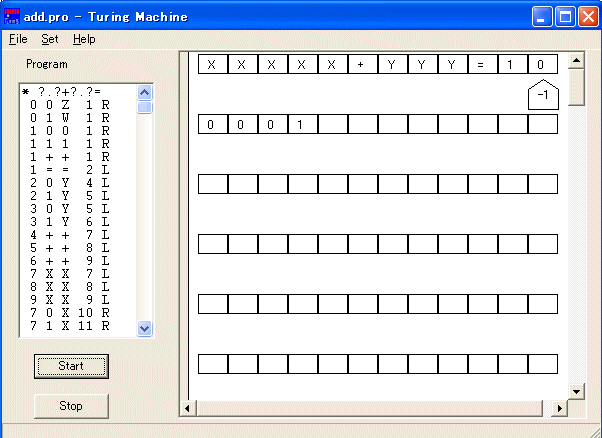Click the tape cell containing the plus sign

coord(361,65)
